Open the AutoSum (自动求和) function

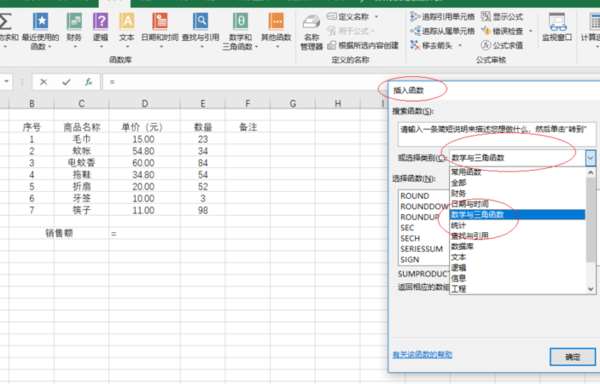point(7,31)
